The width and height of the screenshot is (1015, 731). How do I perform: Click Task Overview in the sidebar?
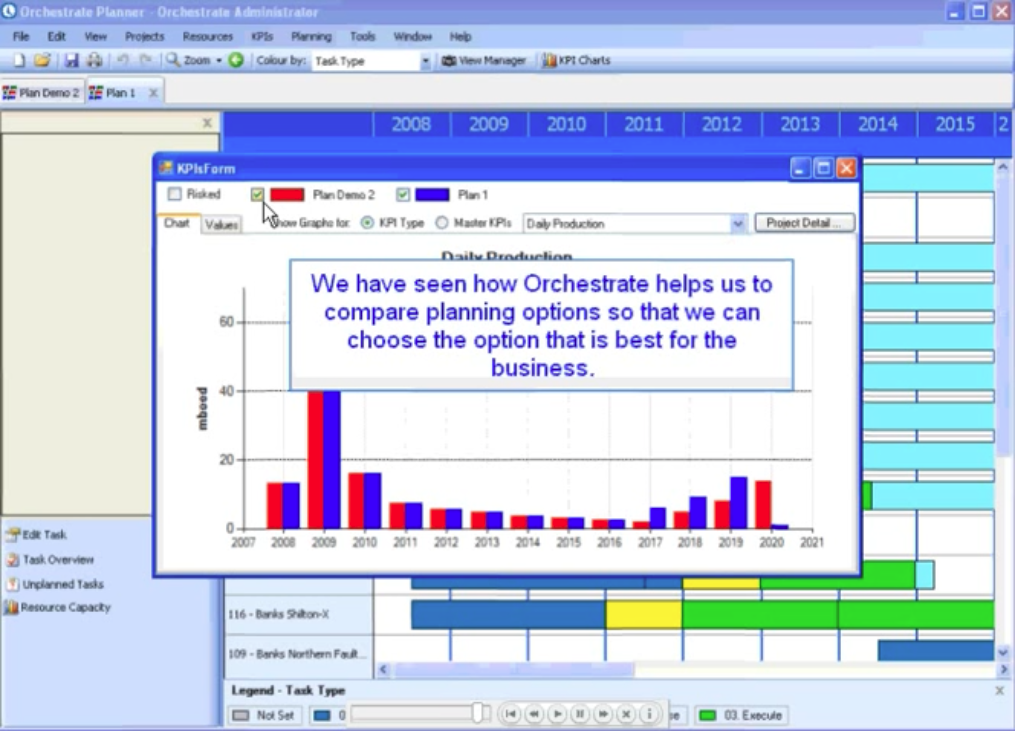[x=50, y=559]
